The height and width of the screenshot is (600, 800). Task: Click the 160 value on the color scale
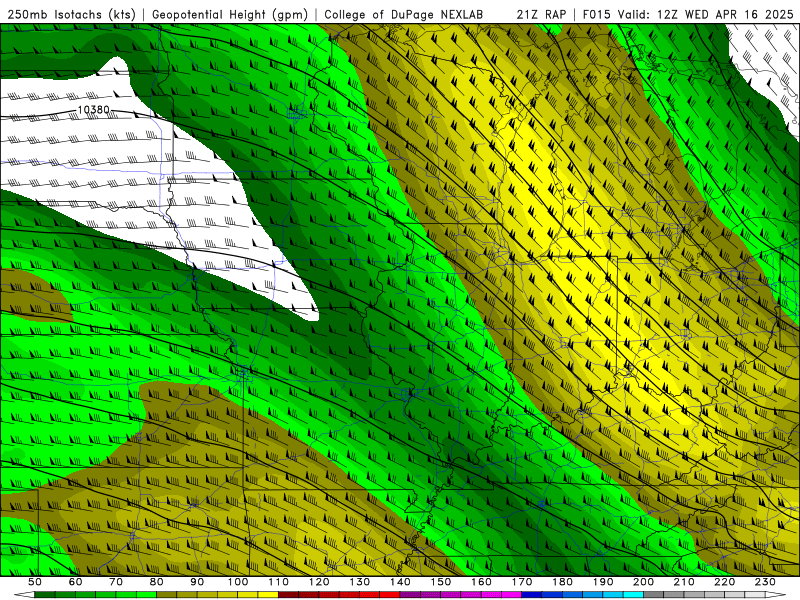pyautogui.click(x=481, y=582)
